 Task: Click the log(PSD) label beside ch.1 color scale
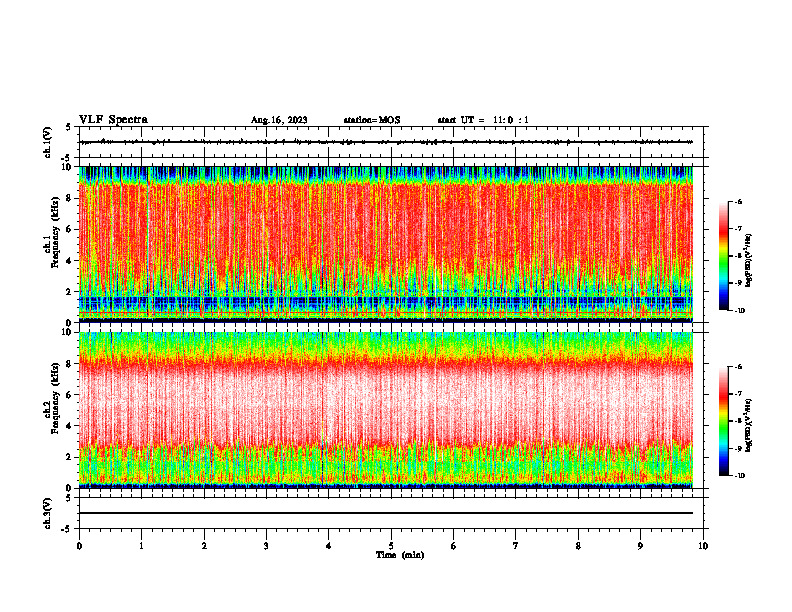pos(750,260)
